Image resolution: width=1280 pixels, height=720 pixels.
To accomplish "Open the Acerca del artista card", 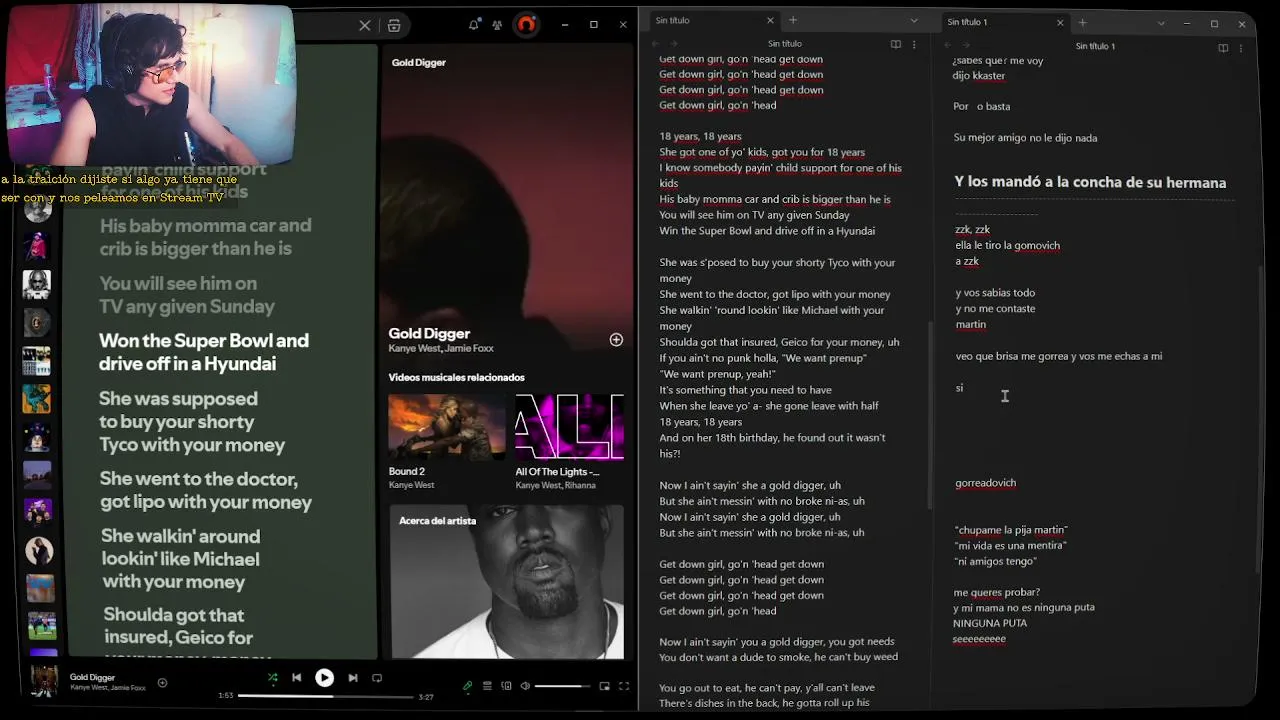I will [507, 581].
